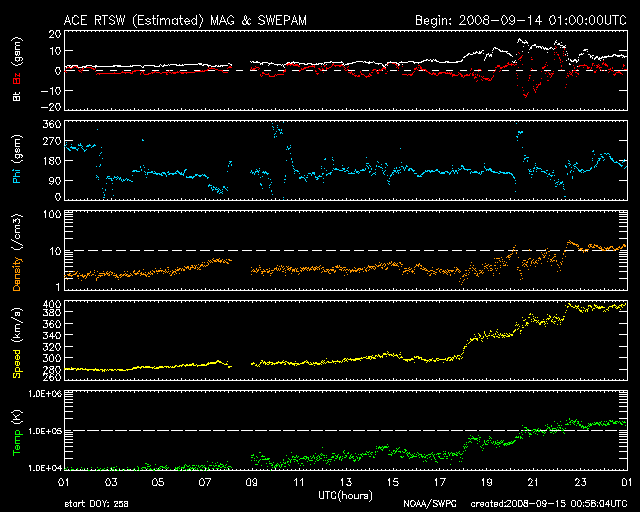Click the -10 tick on the Bt/Bz axis
This screenshot has width=640, height=512.
pos(51,91)
